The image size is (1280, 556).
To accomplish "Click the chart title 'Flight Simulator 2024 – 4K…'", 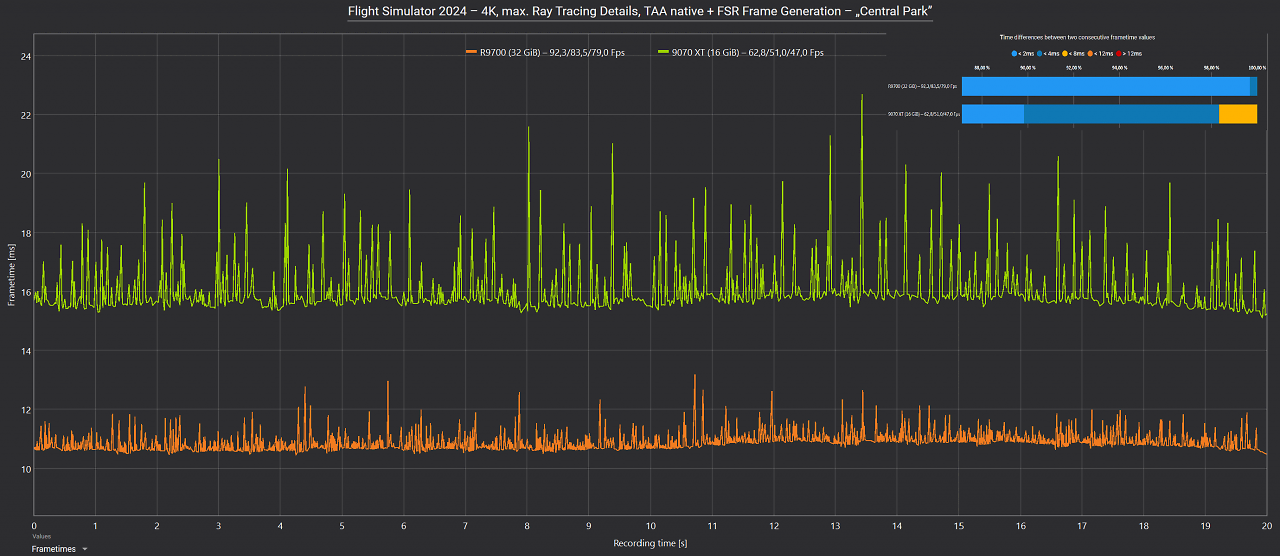I will [640, 11].
